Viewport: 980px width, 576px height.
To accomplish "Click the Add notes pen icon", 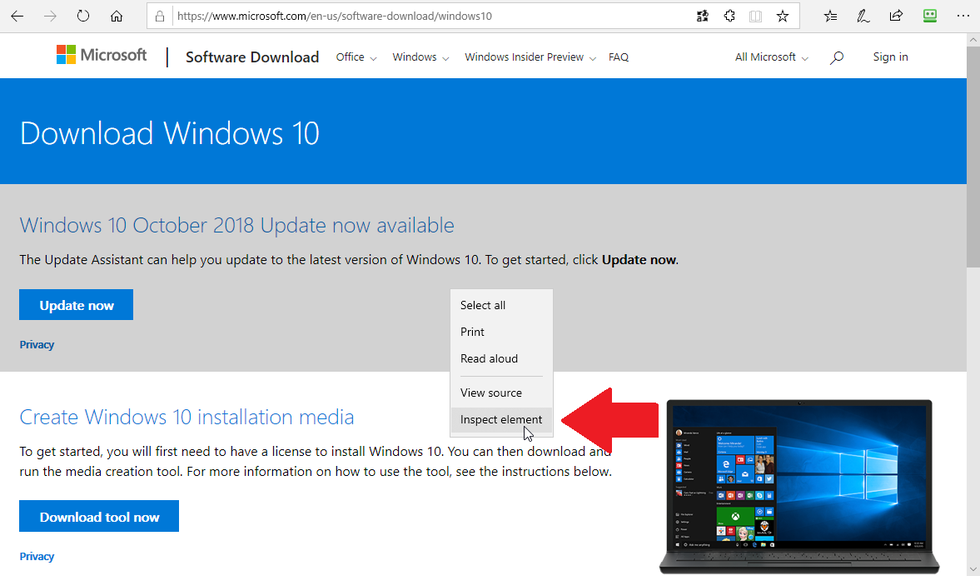I will point(863,16).
